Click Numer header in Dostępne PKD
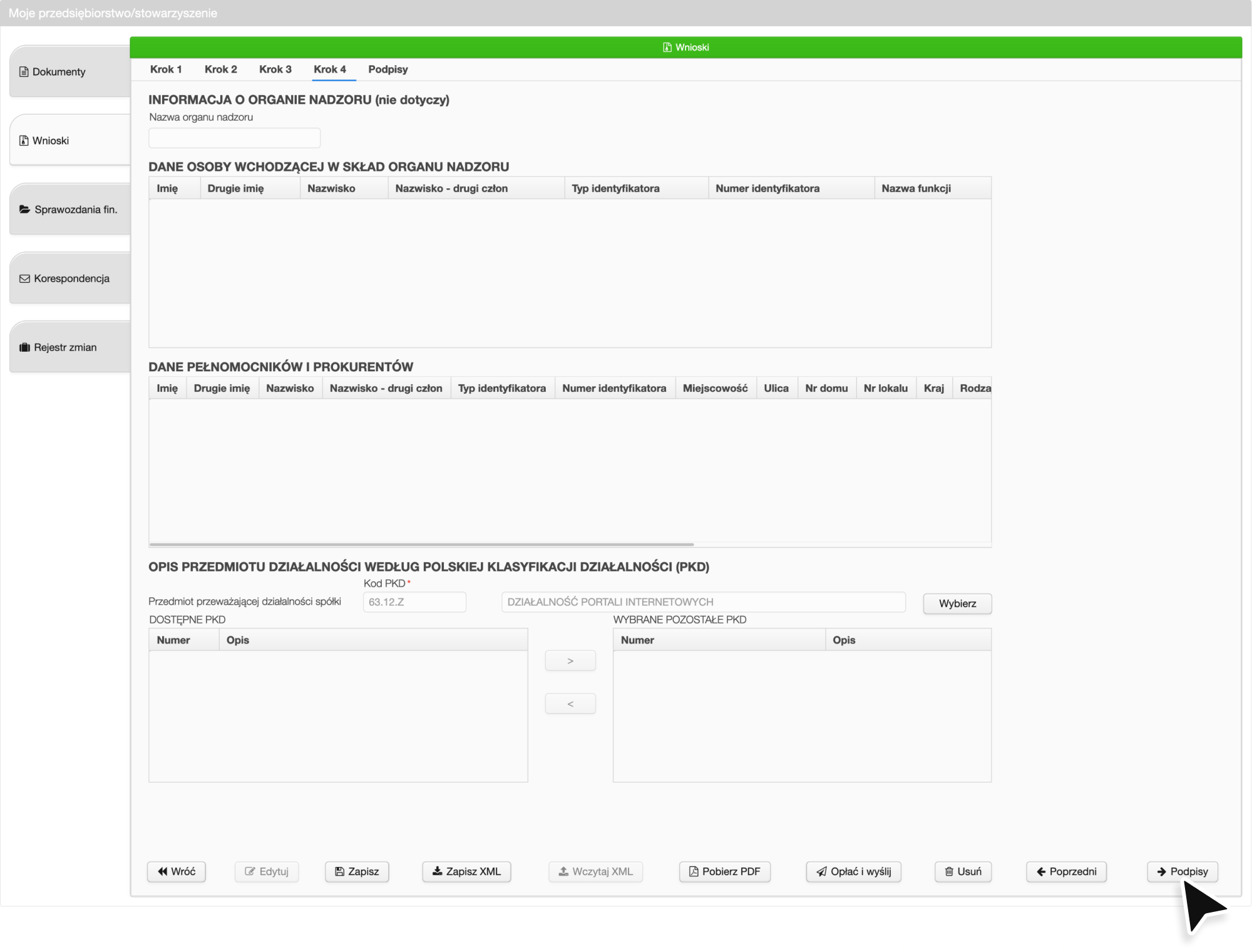The width and height of the screenshot is (1252, 952). [184, 640]
